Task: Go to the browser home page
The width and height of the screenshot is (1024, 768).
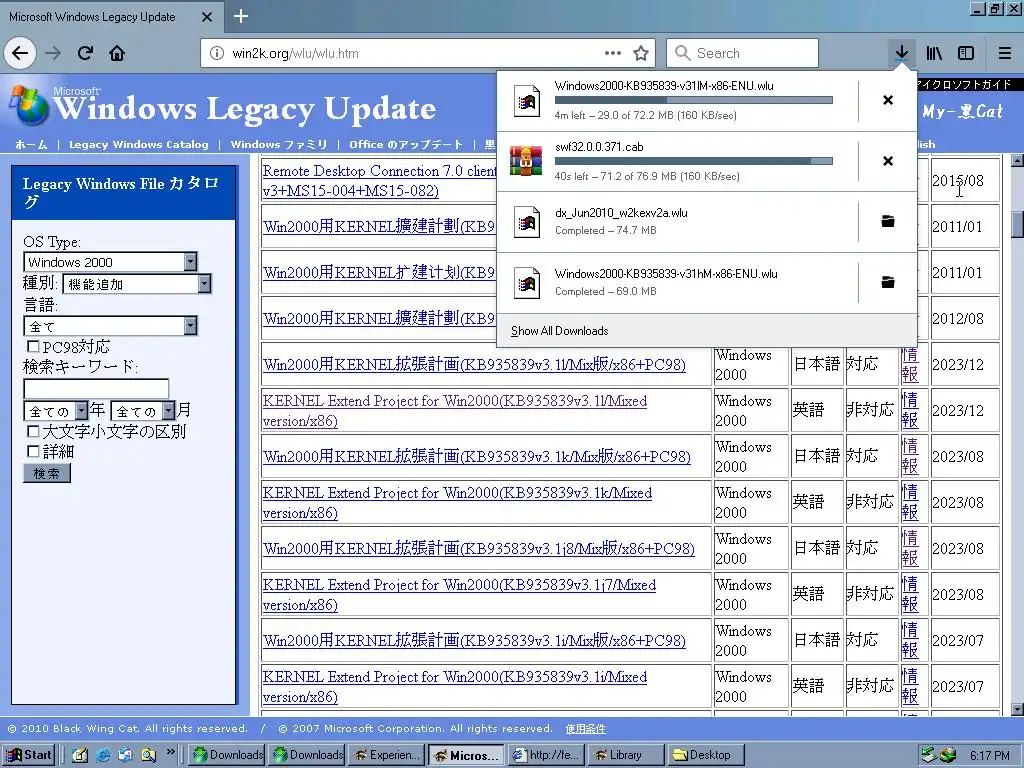Action: pos(117,54)
